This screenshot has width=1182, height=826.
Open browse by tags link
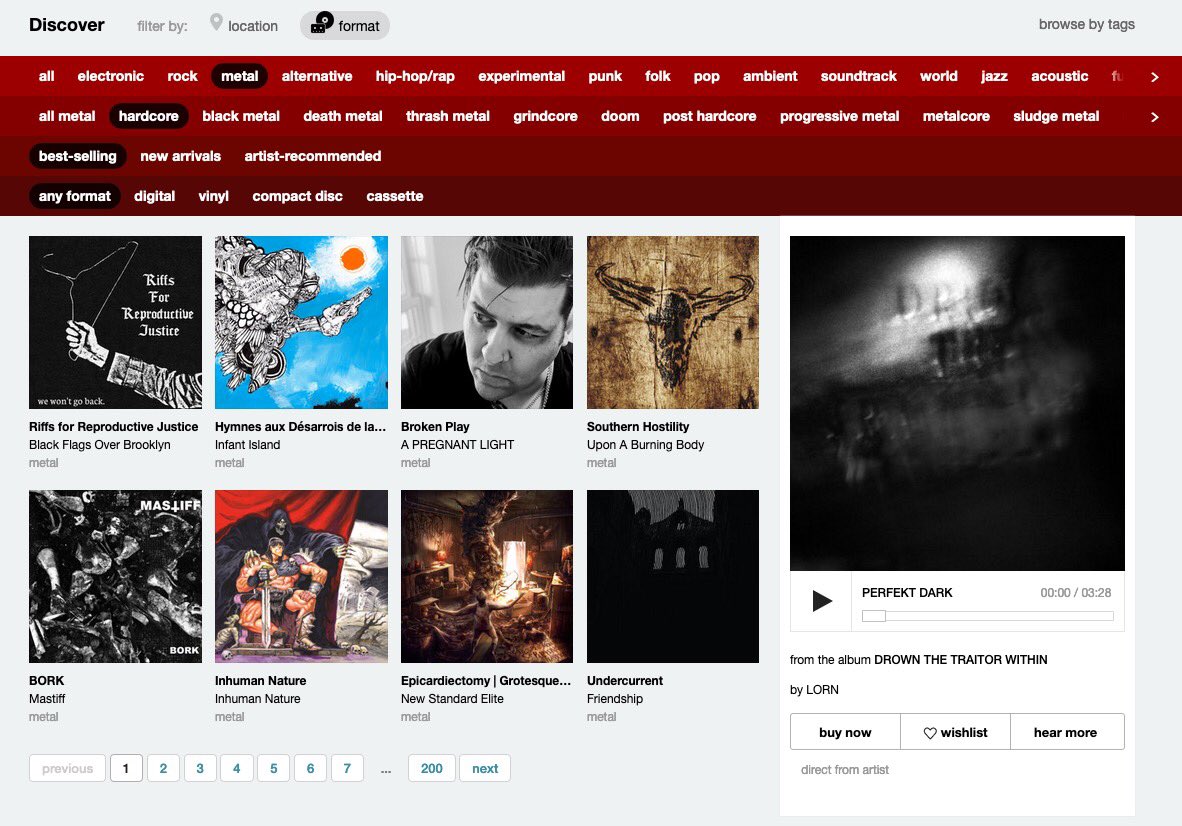coord(1086,24)
